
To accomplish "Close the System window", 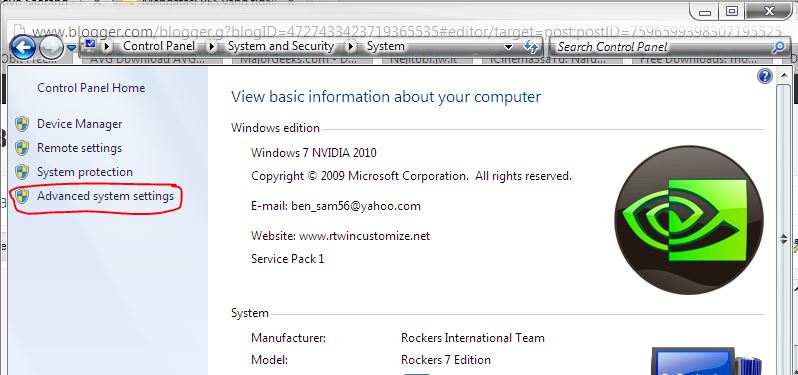I will pyautogui.click(x=768, y=11).
